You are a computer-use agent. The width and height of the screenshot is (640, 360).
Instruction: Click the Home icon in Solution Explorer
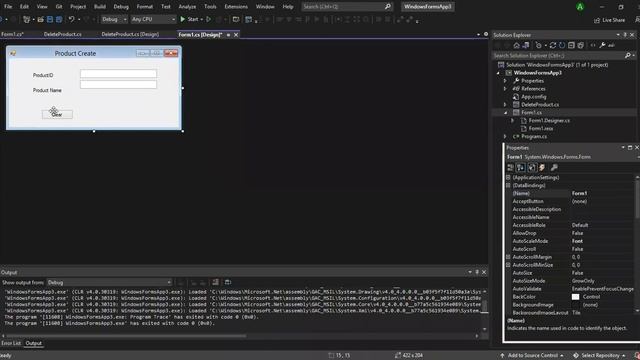(516, 45)
